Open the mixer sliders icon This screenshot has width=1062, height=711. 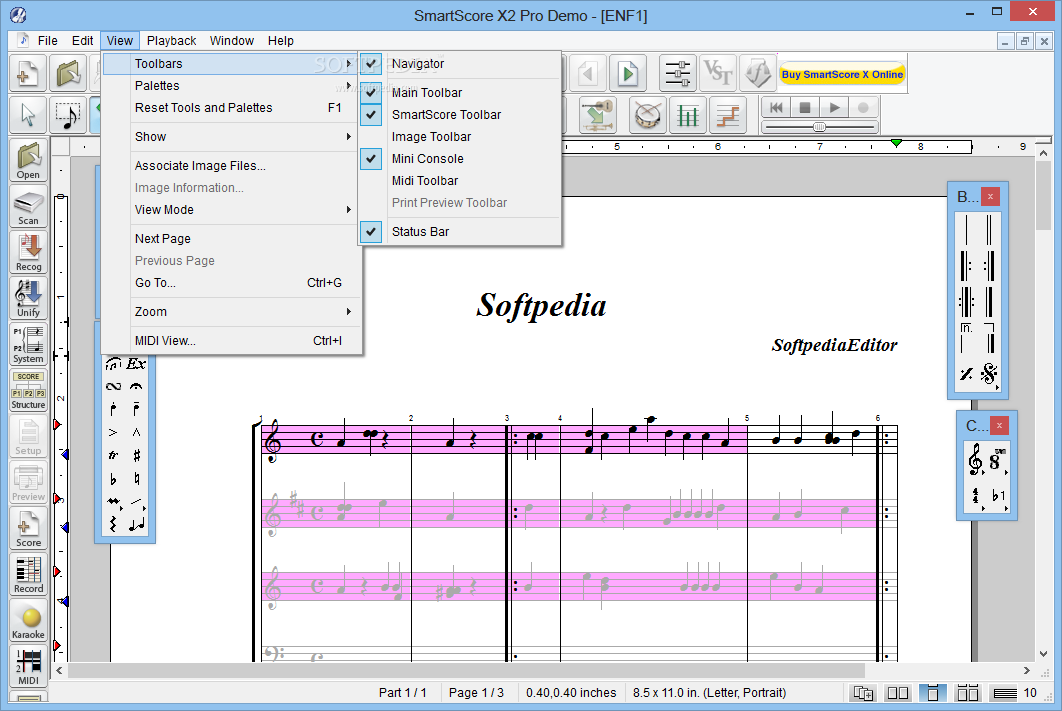coord(677,73)
